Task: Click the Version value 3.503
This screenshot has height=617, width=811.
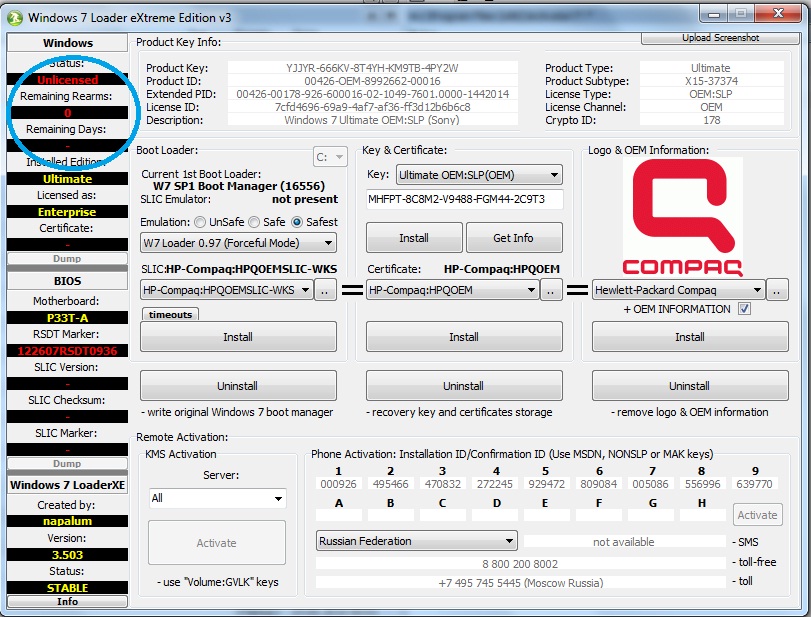Action: pyautogui.click(x=67, y=555)
